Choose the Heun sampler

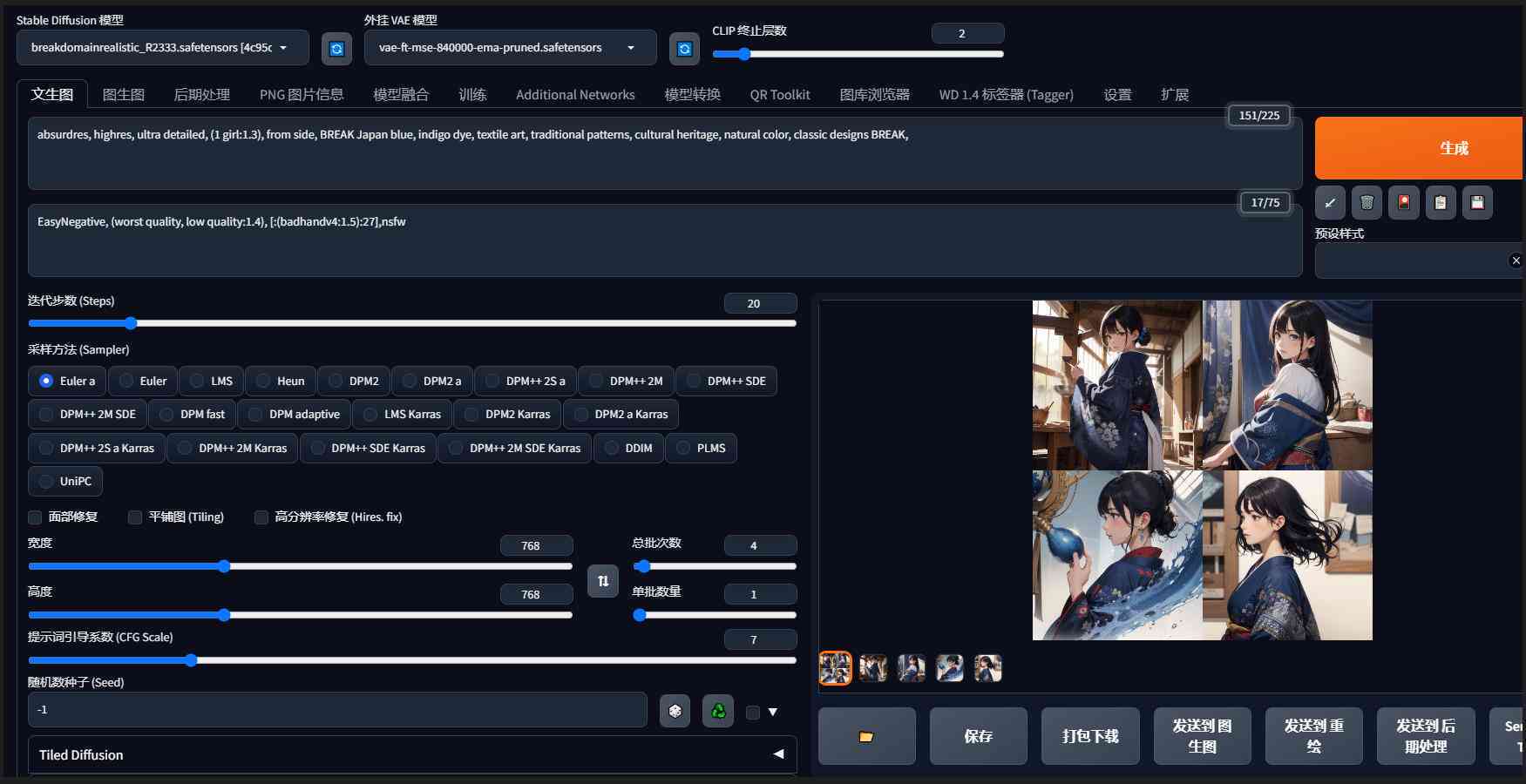click(281, 381)
